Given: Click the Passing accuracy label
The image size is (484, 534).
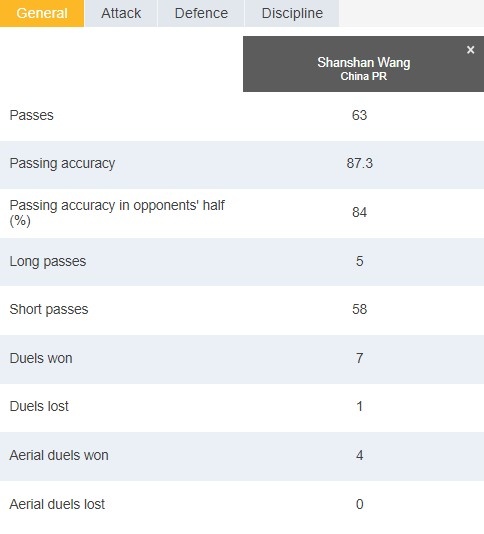Looking at the screenshot, I should [62, 163].
